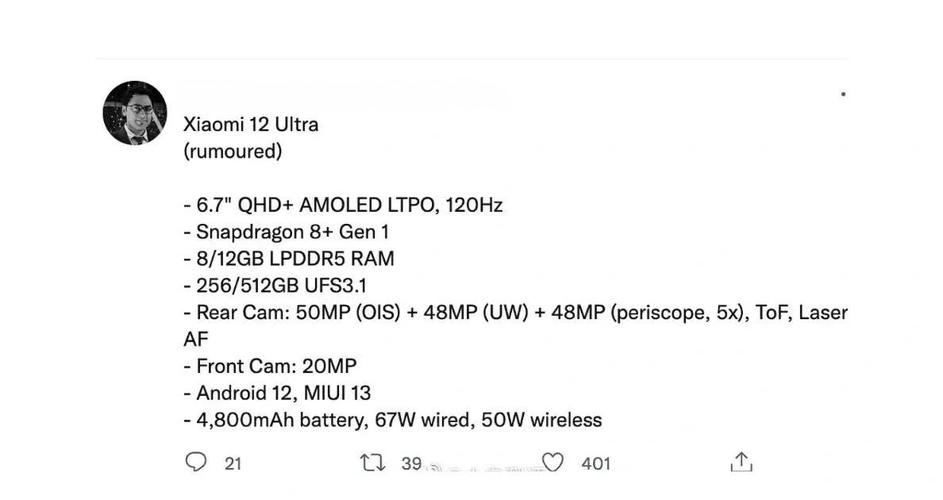Click the 8/12GB LPDDR5 RAM line
The image size is (943, 500).
pos(289,259)
